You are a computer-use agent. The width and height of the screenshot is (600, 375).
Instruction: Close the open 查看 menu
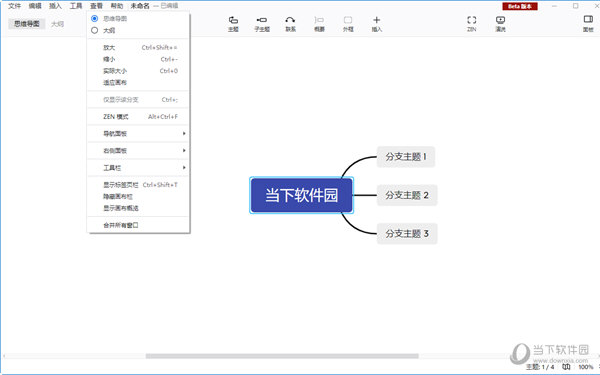tap(96, 6)
